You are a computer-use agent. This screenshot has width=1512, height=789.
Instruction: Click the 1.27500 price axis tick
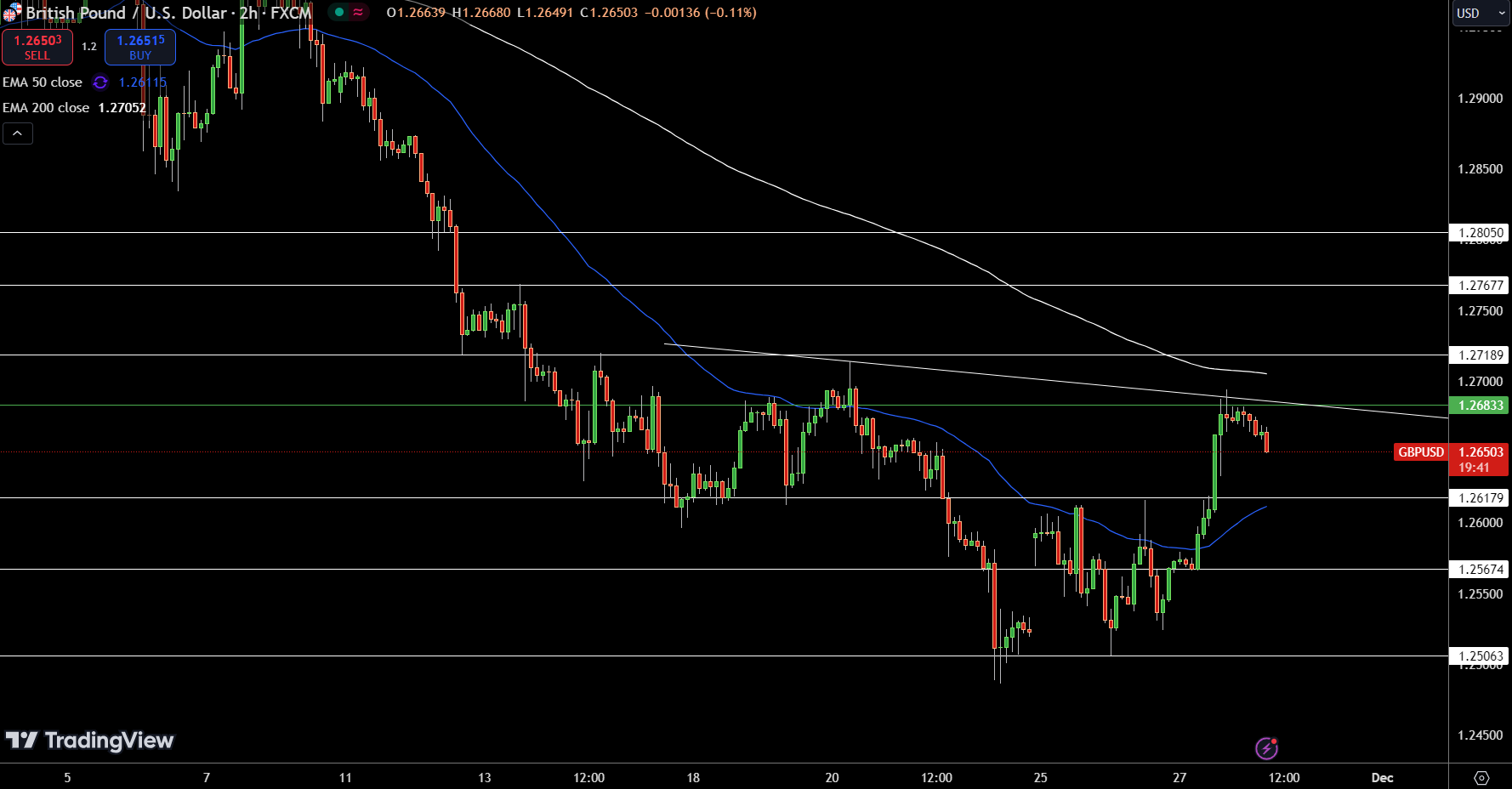click(x=1481, y=311)
